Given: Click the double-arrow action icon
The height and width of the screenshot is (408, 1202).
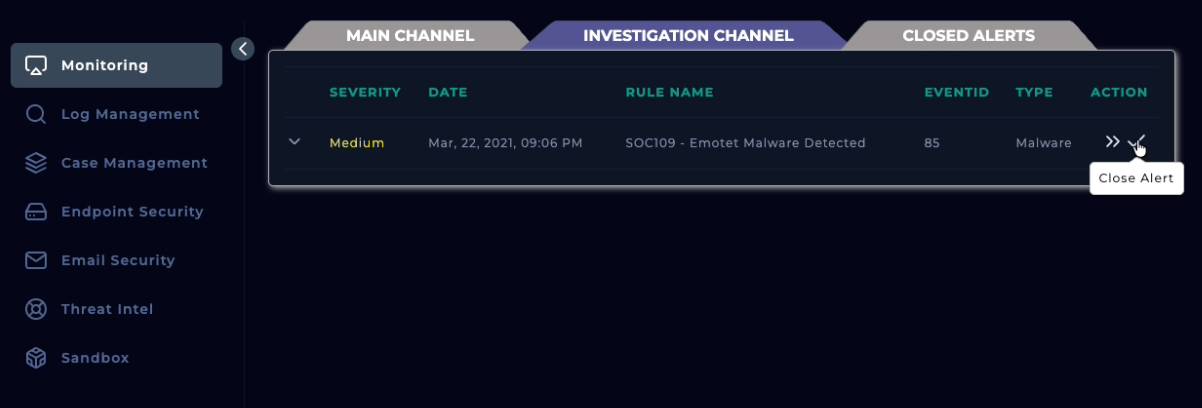Looking at the screenshot, I should click(1112, 142).
